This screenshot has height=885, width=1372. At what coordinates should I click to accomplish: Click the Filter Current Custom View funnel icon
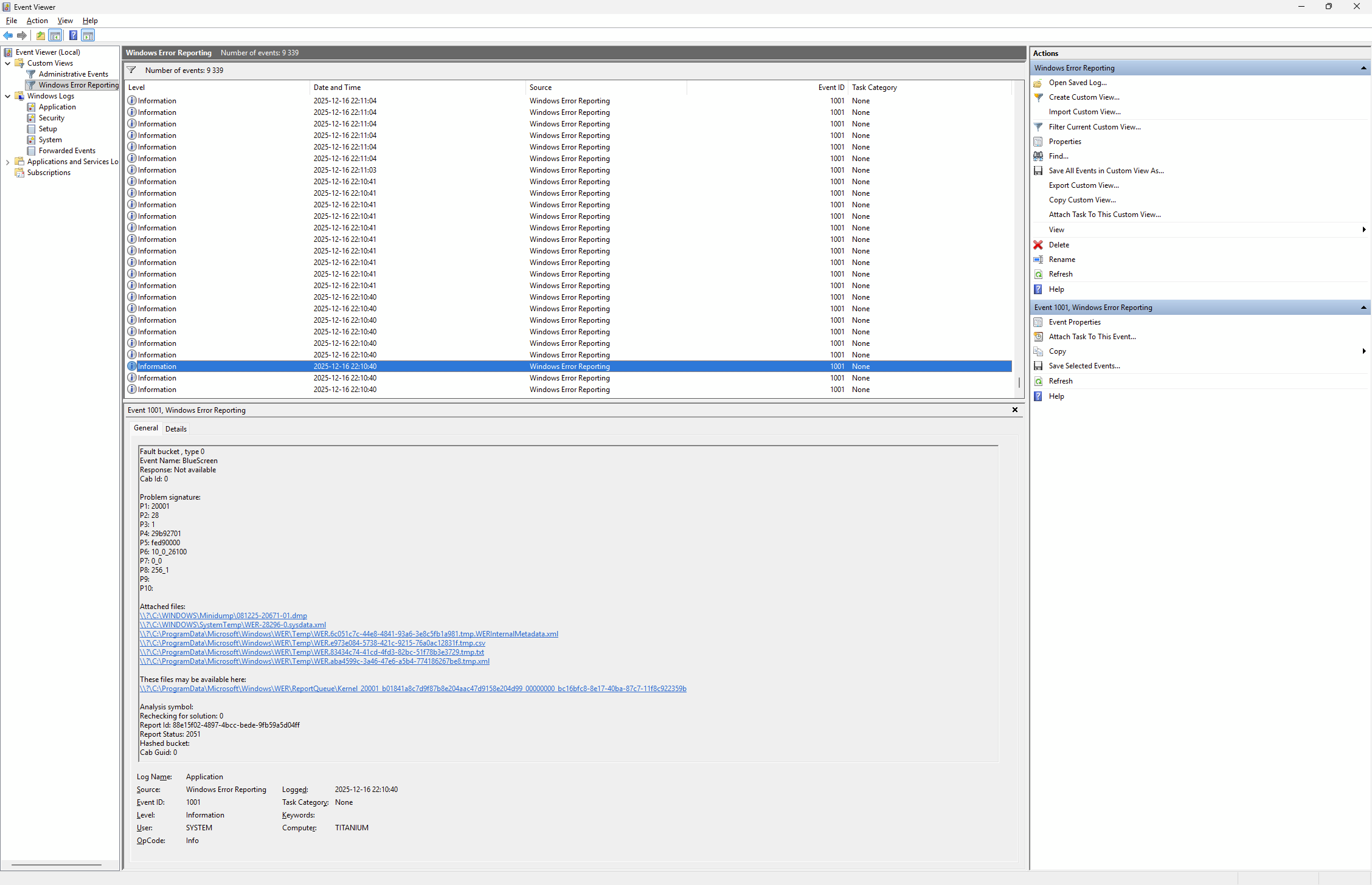pyautogui.click(x=1038, y=127)
